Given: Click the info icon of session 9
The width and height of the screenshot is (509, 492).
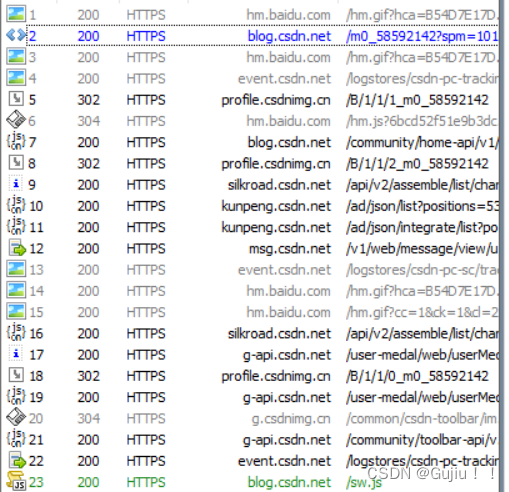Looking at the screenshot, I should coord(16,184).
